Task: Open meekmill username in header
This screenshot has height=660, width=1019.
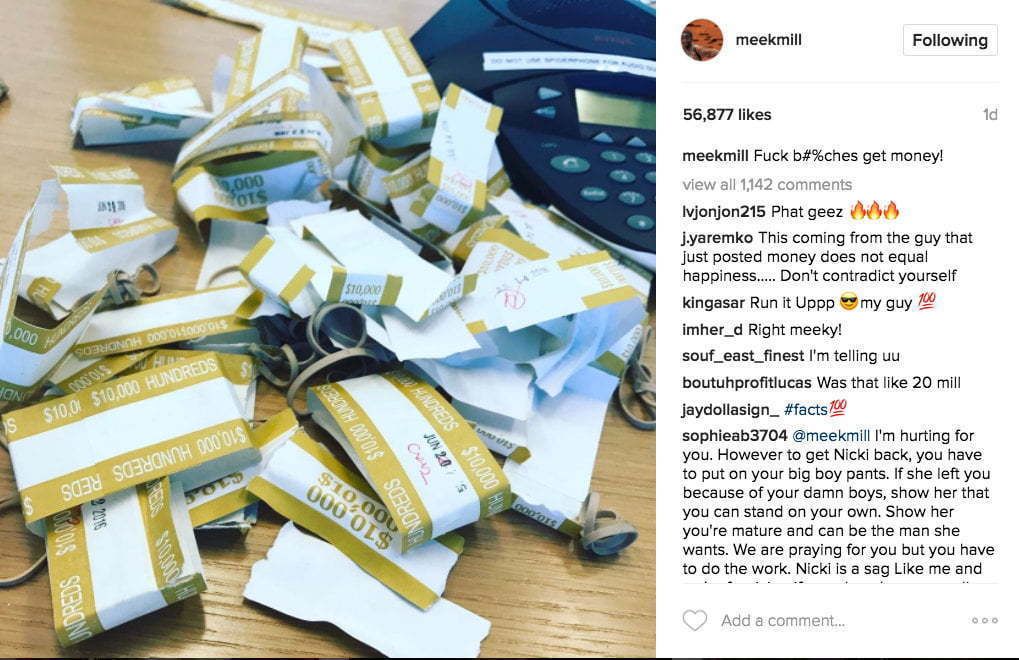Action: [768, 40]
